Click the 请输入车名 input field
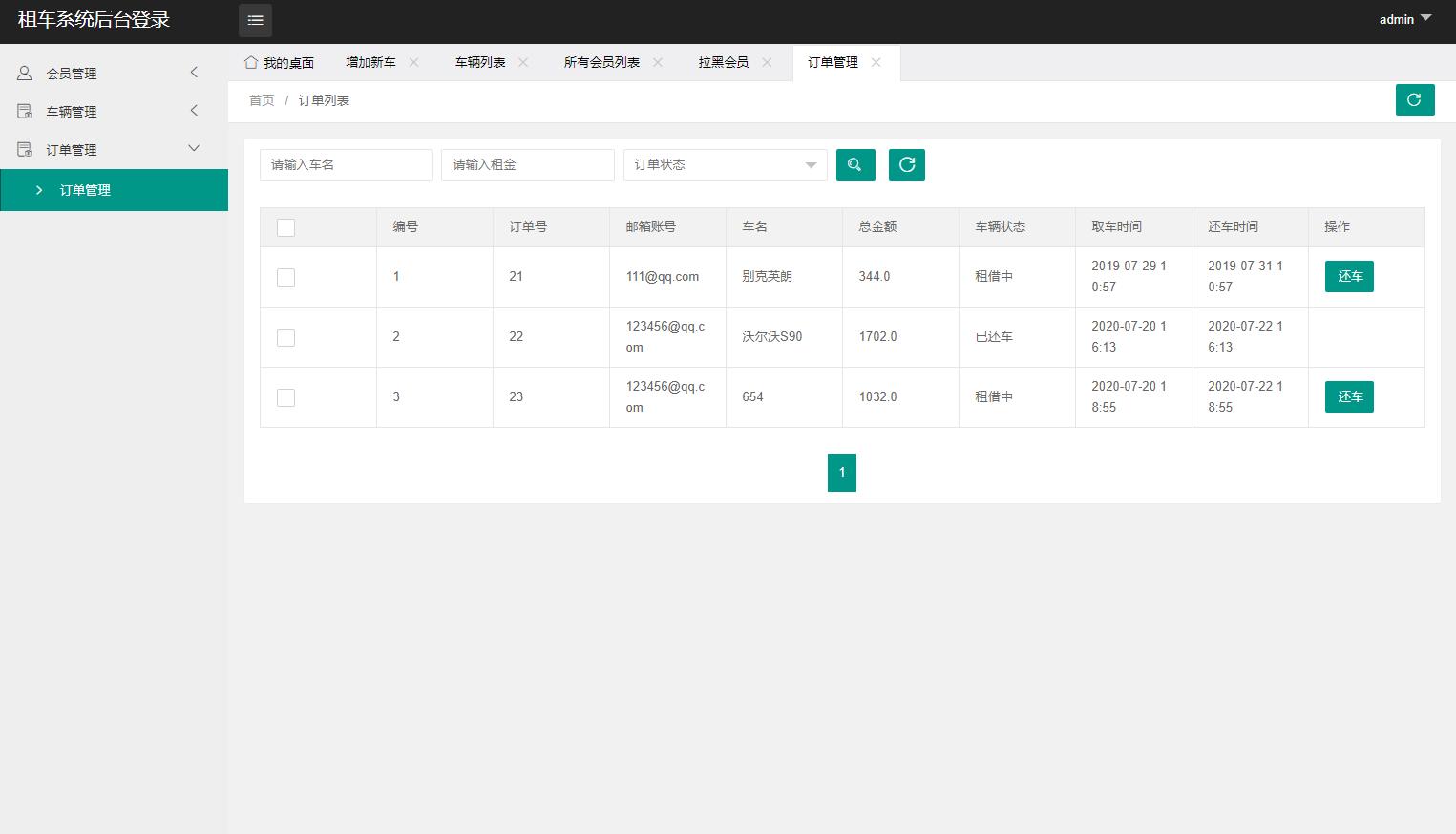 [346, 164]
